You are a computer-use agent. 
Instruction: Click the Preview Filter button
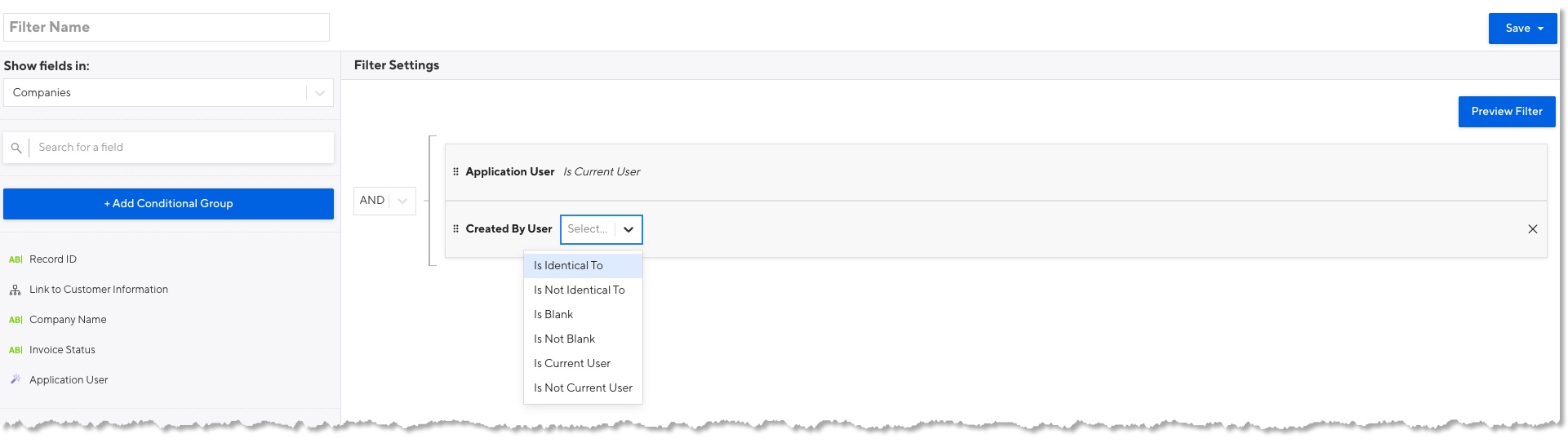pyautogui.click(x=1507, y=112)
